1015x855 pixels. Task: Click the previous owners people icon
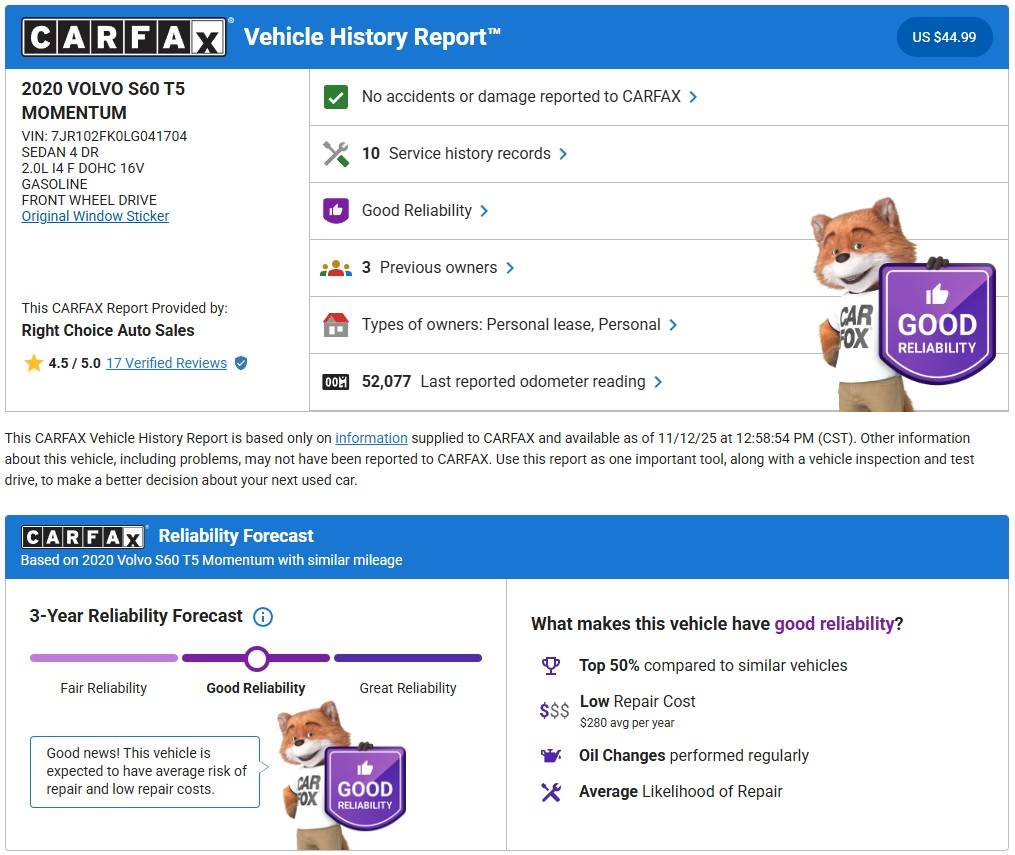pyautogui.click(x=336, y=268)
